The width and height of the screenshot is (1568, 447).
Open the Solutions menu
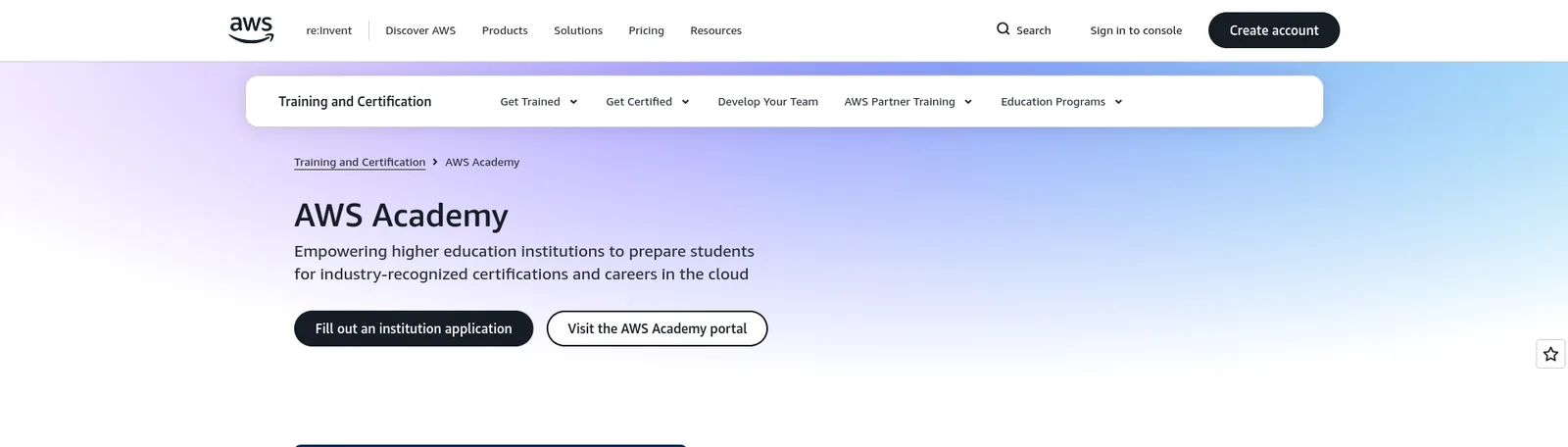click(x=578, y=30)
